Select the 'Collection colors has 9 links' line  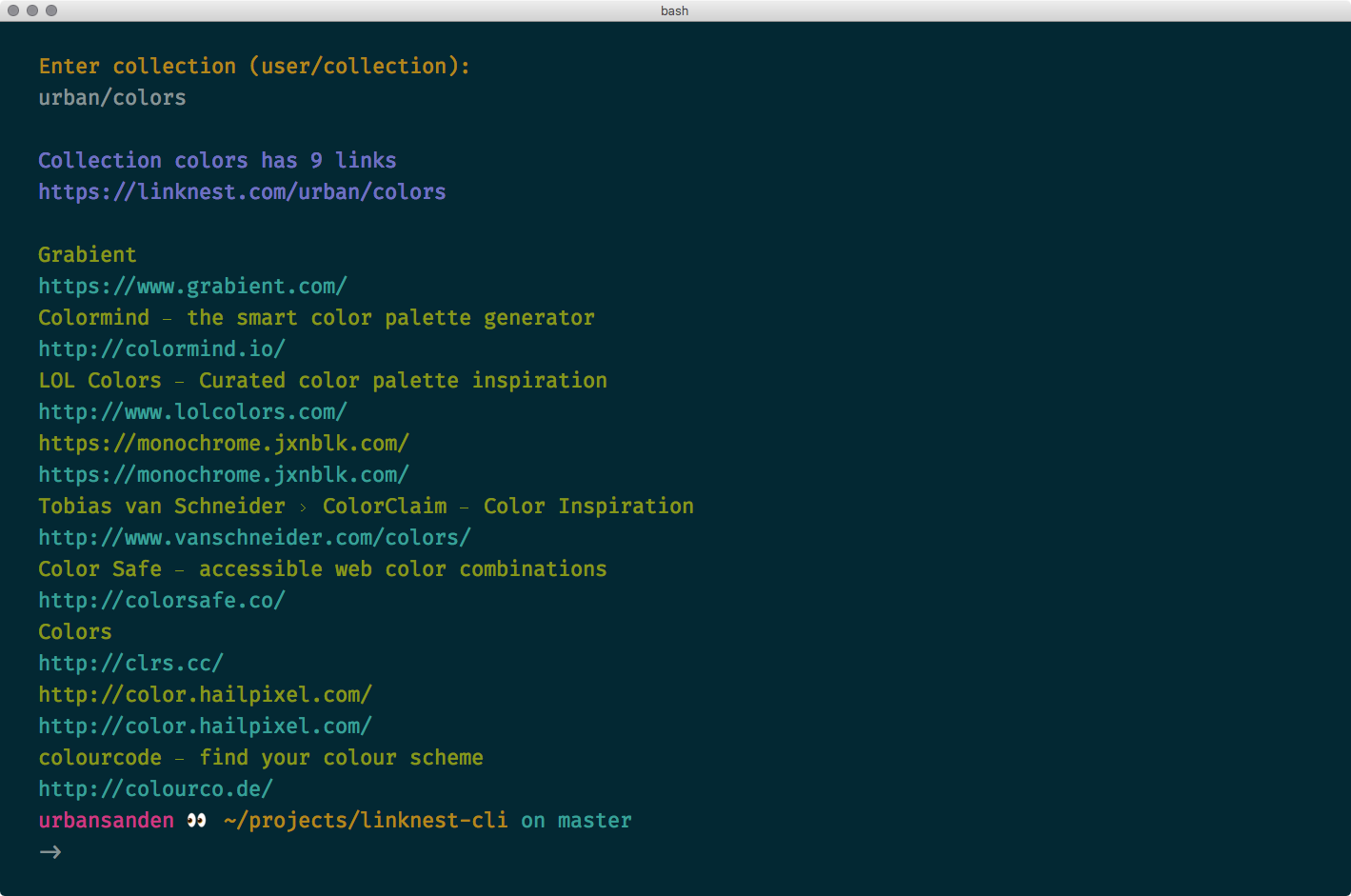click(217, 160)
